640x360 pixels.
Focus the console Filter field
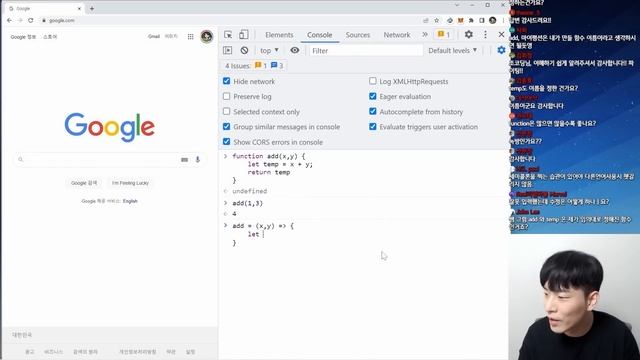(x=366, y=51)
